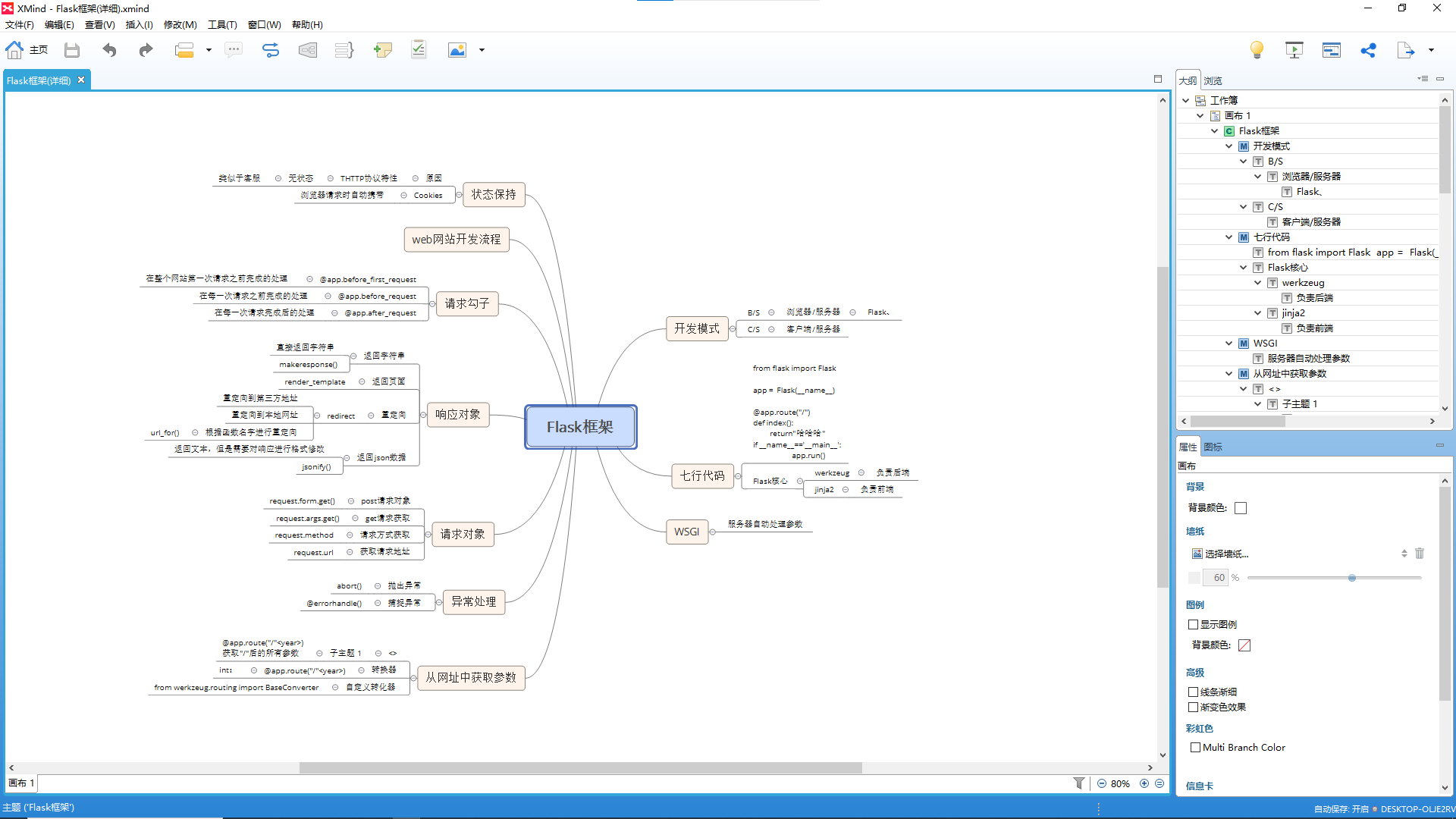
Task: Click the Redo arrow icon
Action: 146,50
